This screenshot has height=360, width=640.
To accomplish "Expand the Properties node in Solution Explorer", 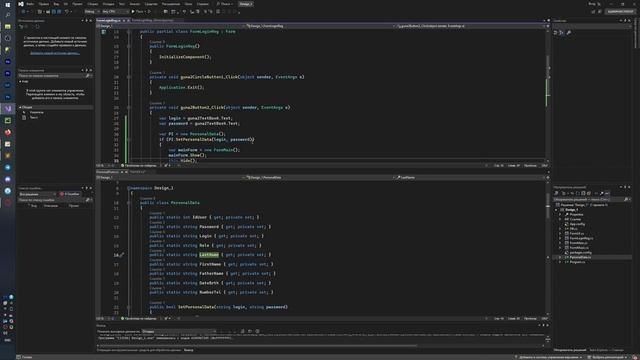I will click(x=560, y=215).
